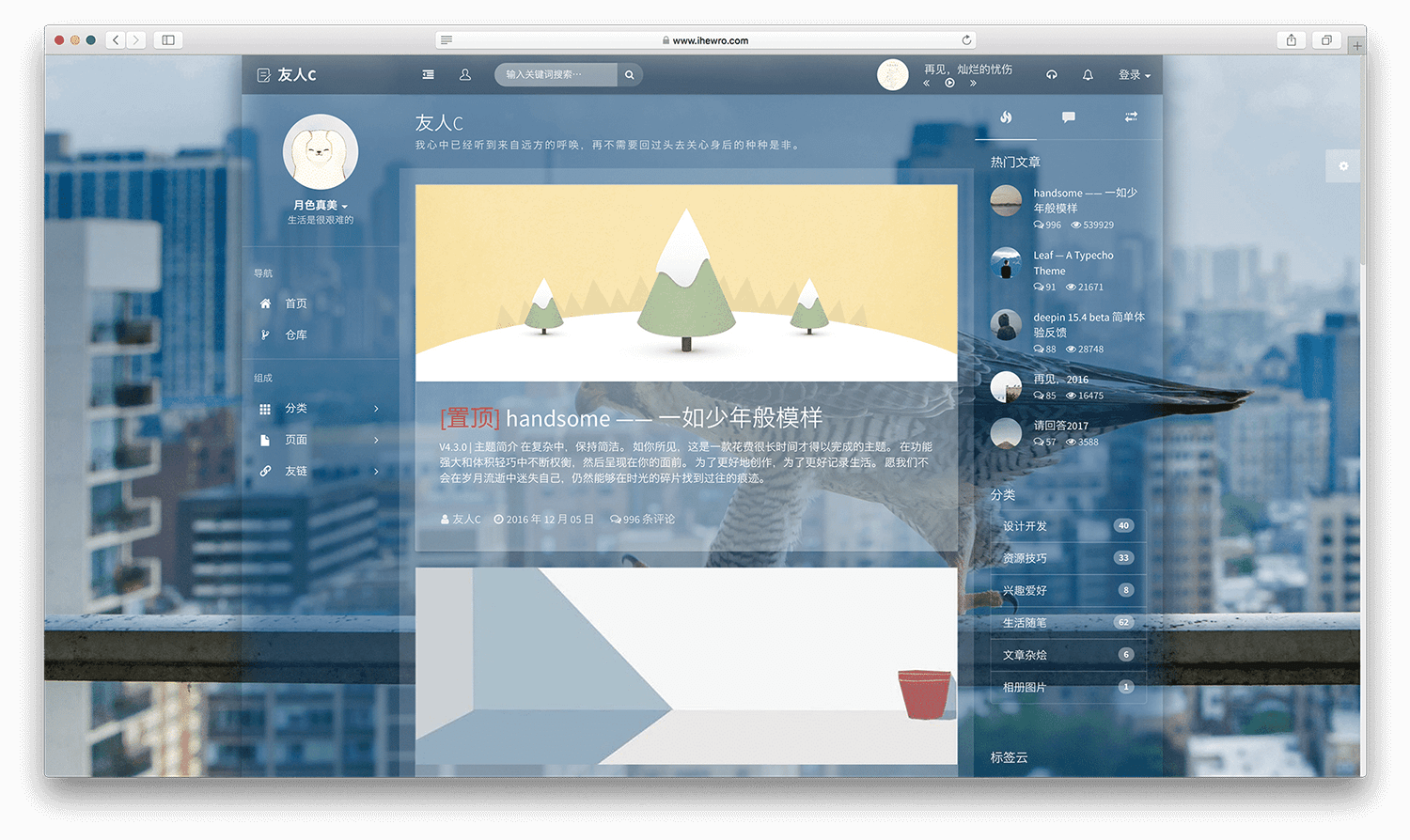Image resolution: width=1410 pixels, height=840 pixels.
Task: Open the notification bell icon
Action: tap(1088, 74)
